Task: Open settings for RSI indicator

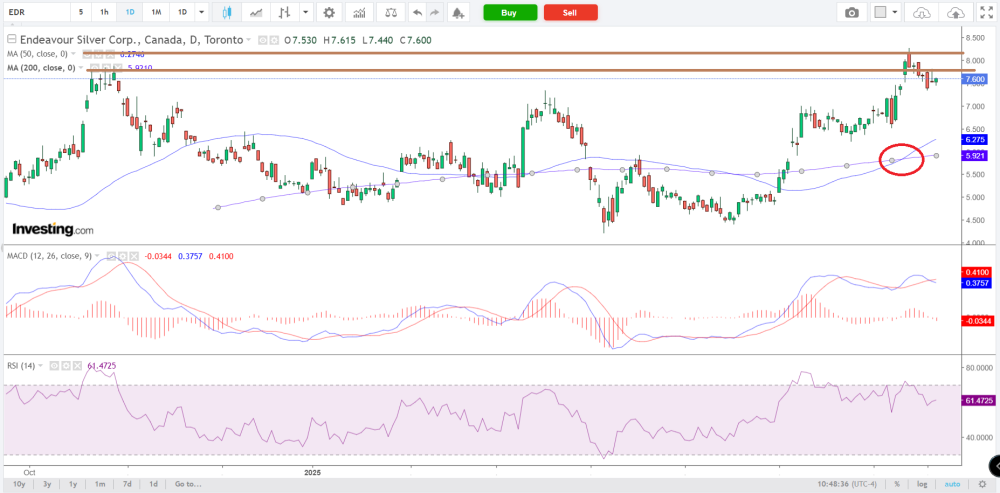Action: click(66, 365)
